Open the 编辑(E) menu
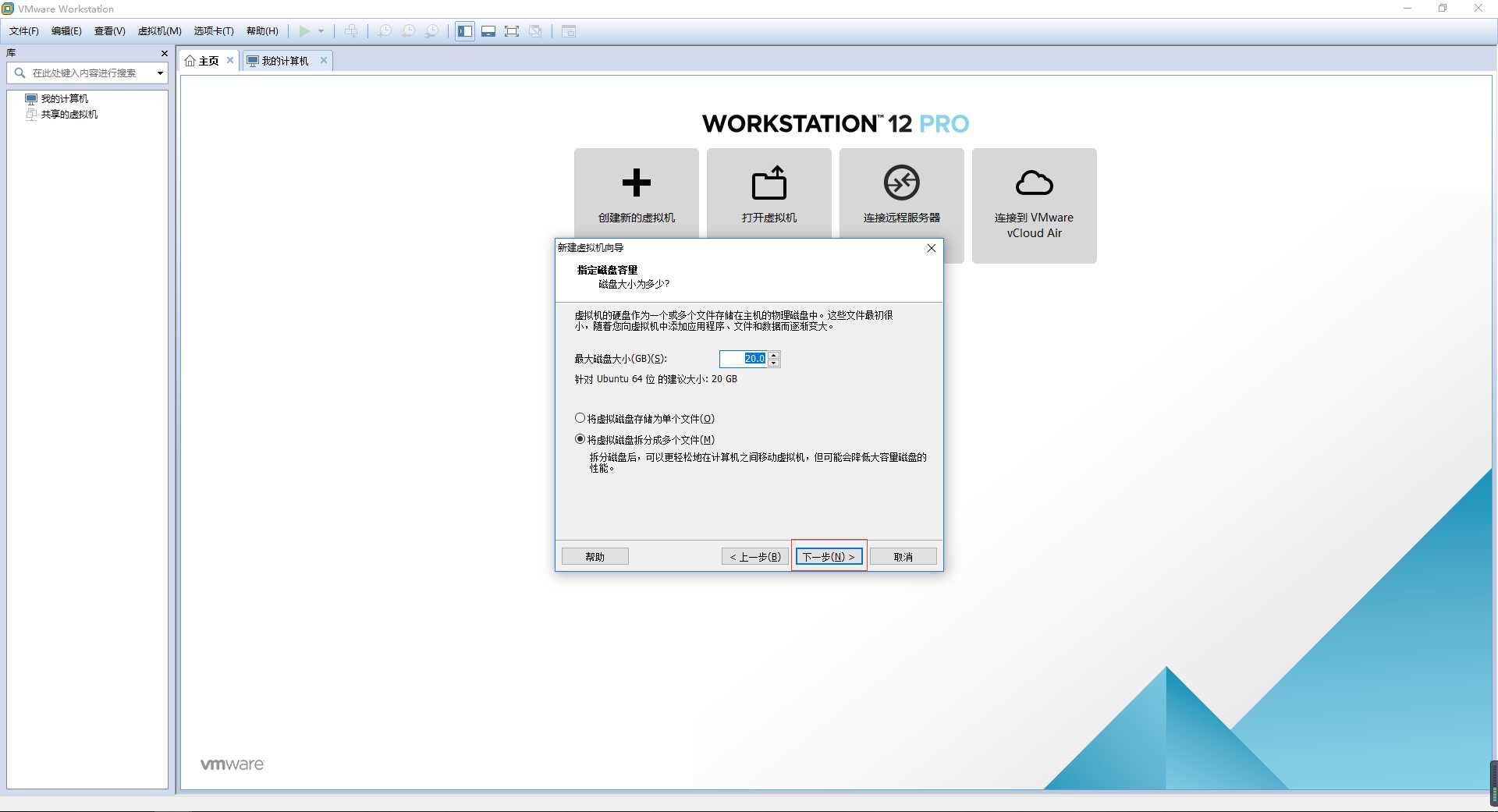 66,31
